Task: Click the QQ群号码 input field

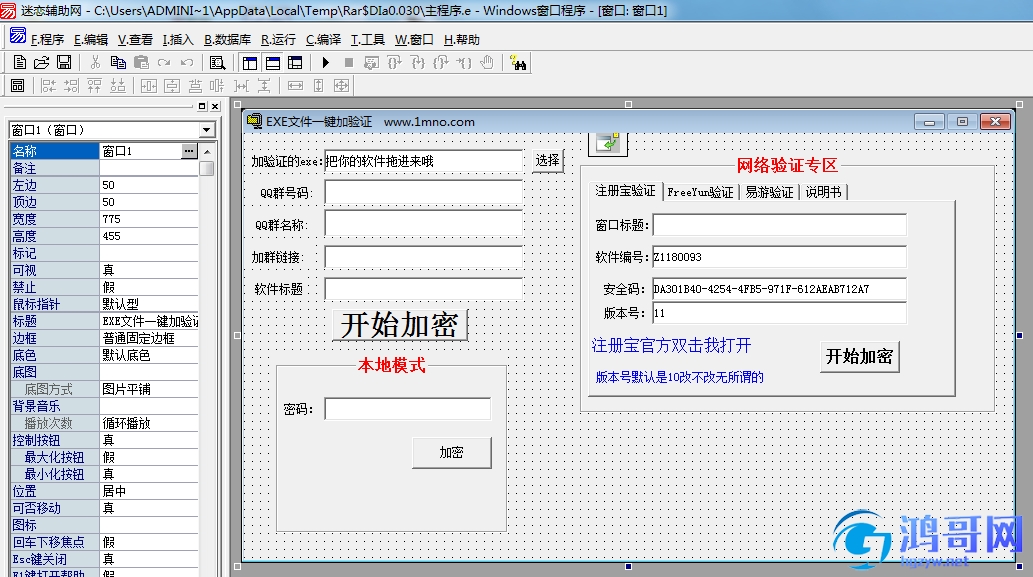Action: (x=424, y=192)
